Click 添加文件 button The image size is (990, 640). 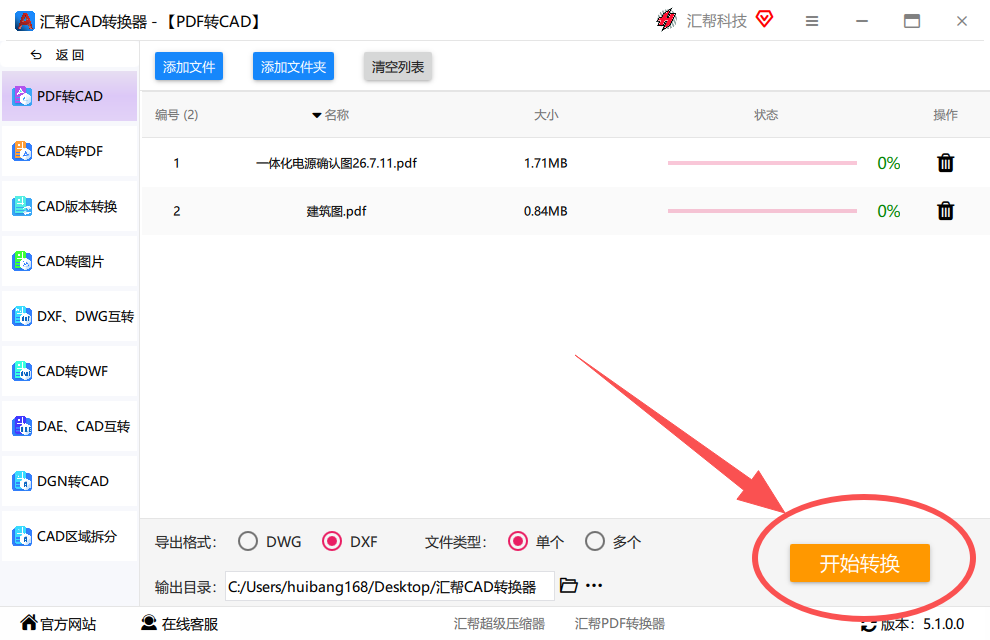tap(189, 66)
